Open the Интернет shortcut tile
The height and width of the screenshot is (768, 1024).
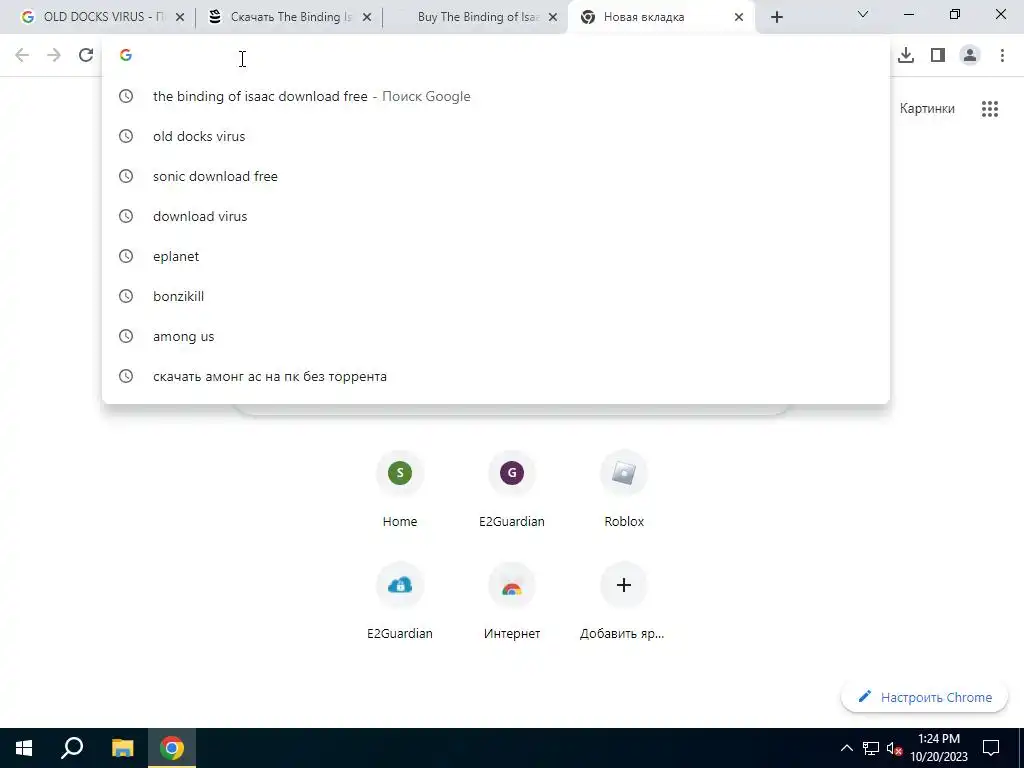[512, 601]
